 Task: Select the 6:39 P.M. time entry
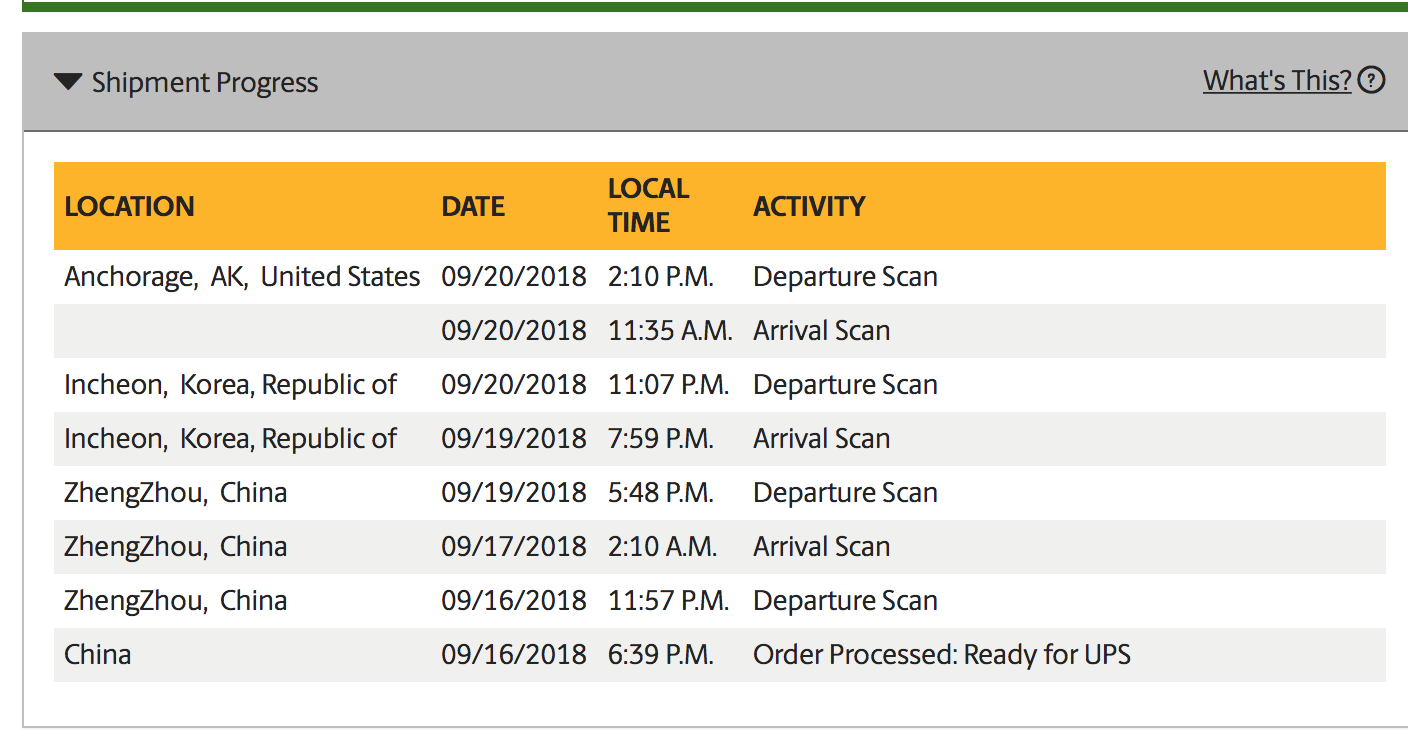(x=660, y=654)
